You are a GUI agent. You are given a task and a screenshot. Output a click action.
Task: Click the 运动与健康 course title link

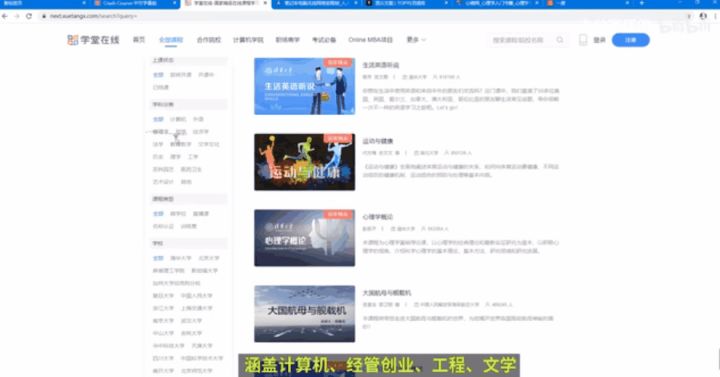click(x=377, y=141)
